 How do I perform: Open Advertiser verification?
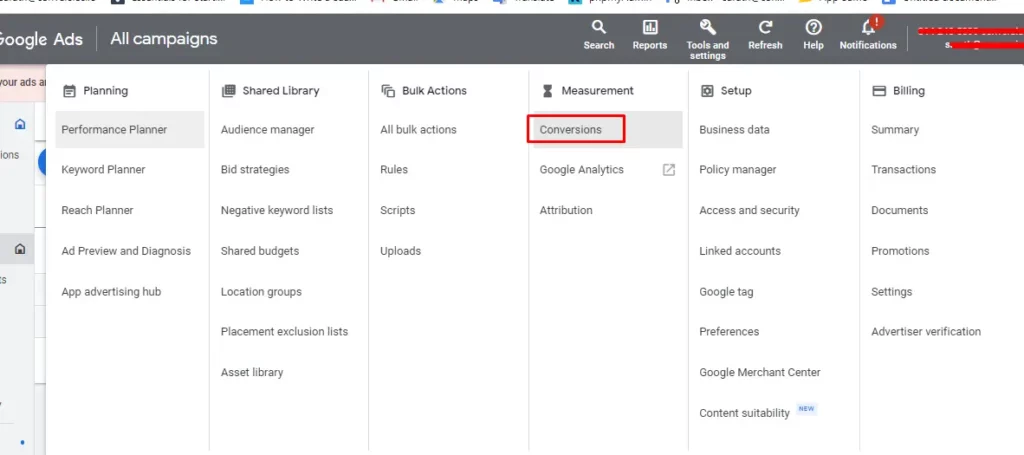point(926,332)
